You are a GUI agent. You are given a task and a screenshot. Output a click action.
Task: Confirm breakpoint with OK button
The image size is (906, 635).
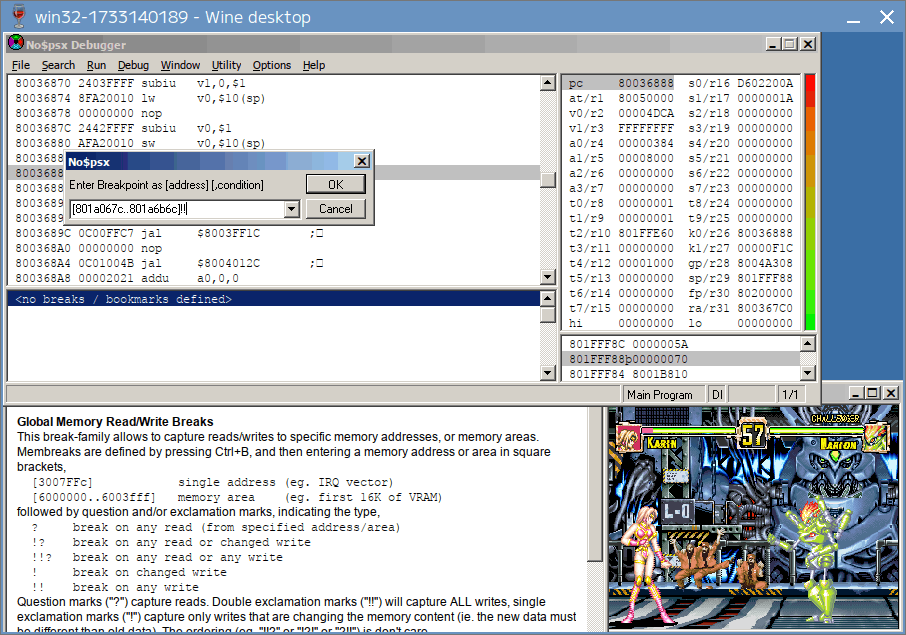(336, 184)
